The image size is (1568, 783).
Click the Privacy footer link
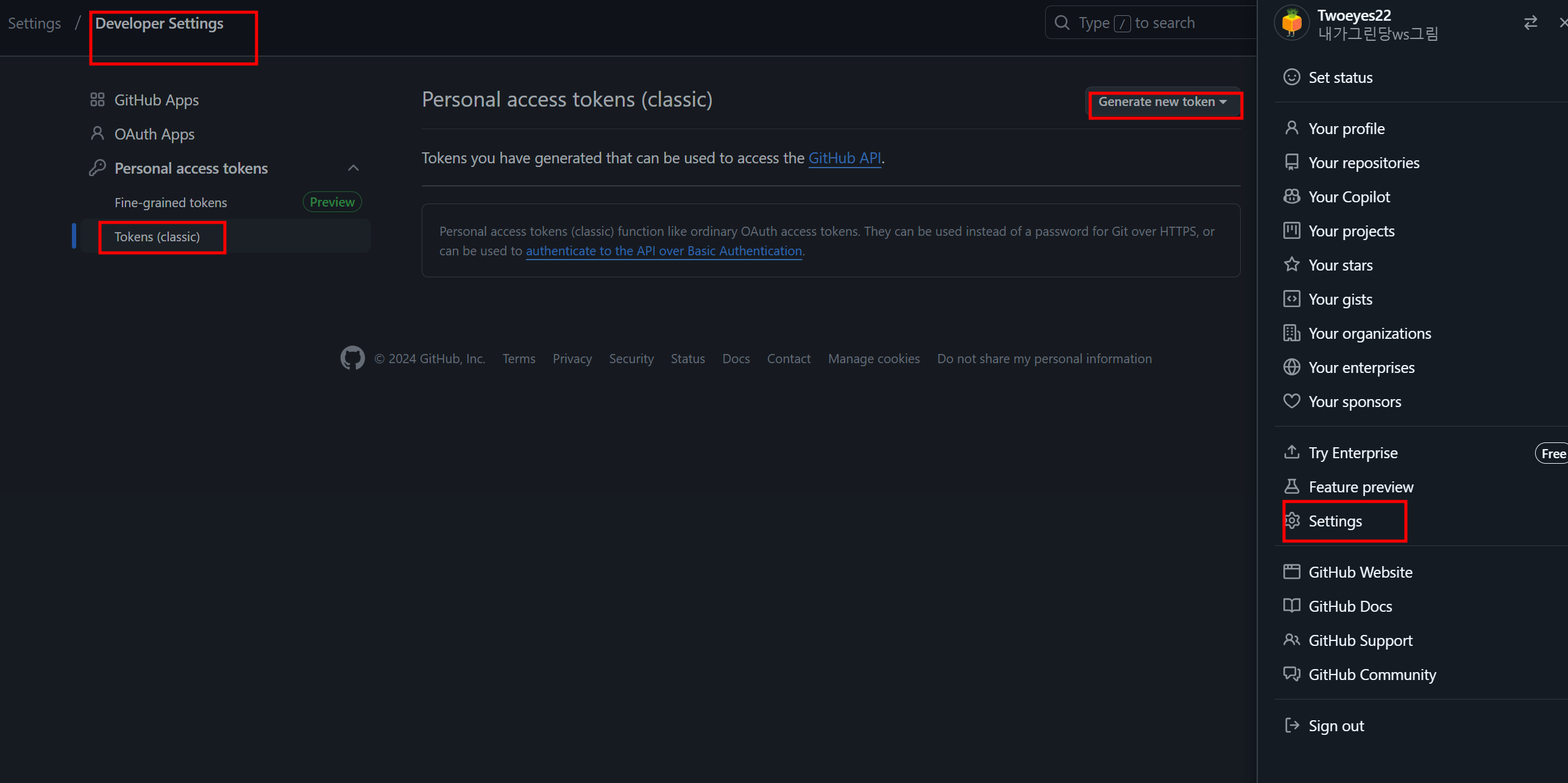pos(572,359)
